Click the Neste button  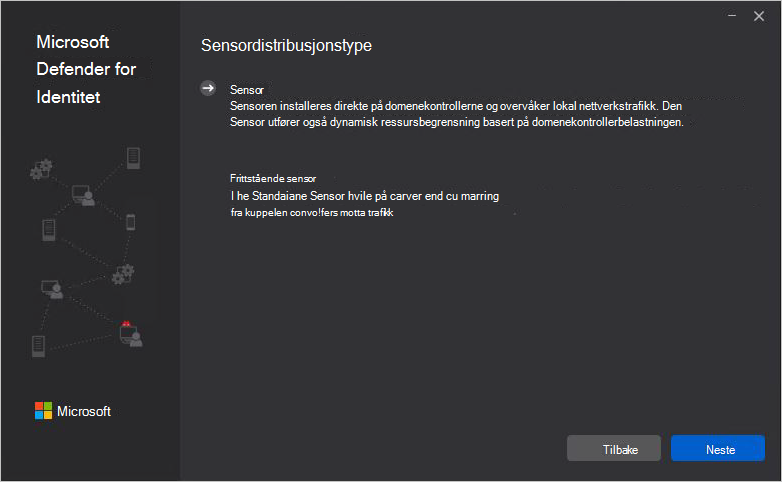[x=718, y=449]
